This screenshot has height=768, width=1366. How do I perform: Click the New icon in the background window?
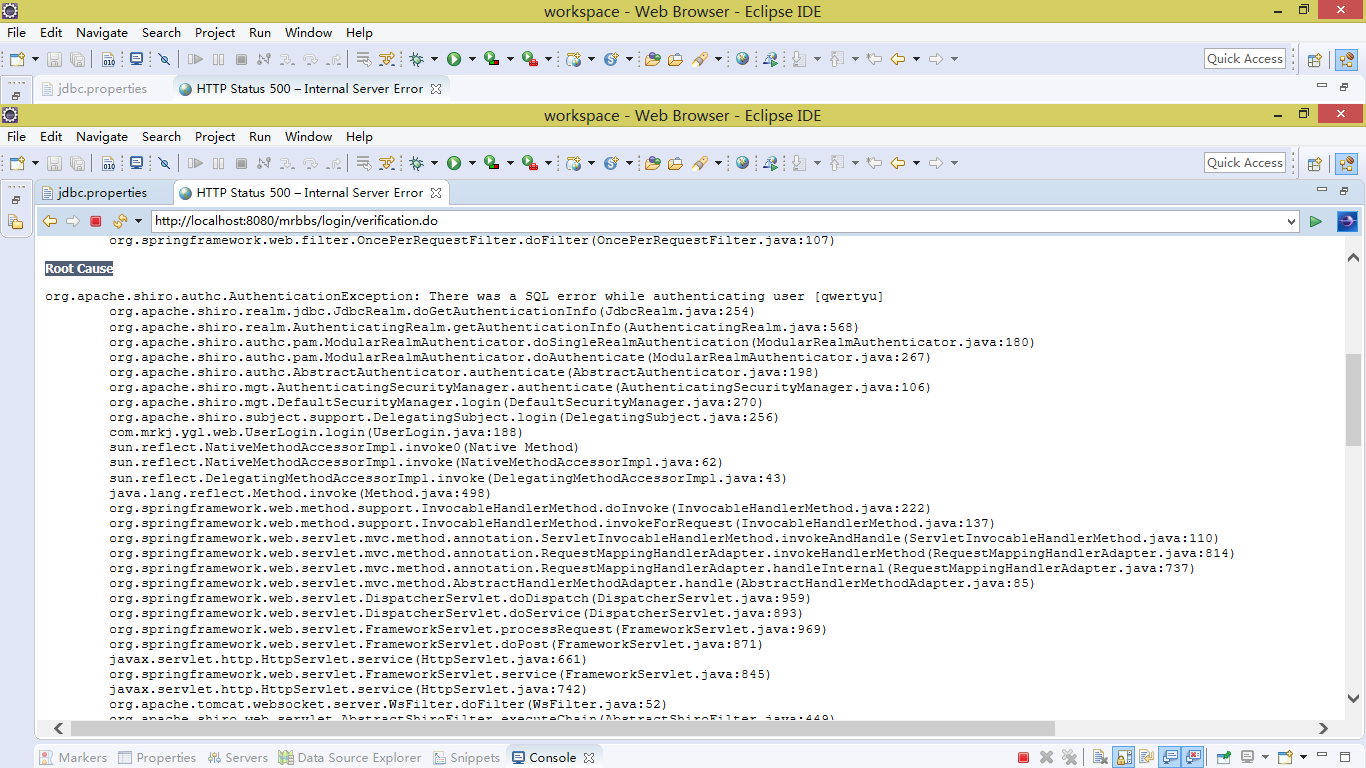(17, 59)
